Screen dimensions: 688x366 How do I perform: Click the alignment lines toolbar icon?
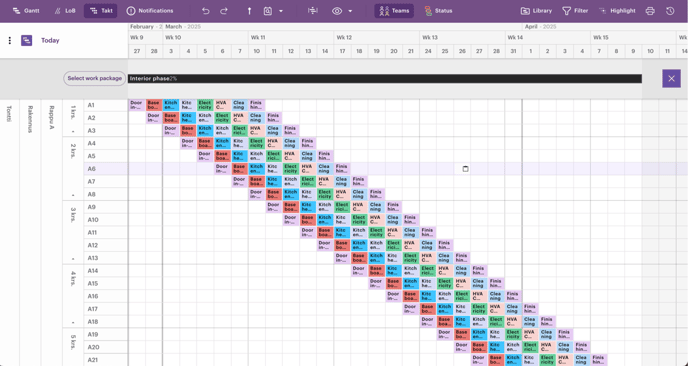(x=313, y=11)
